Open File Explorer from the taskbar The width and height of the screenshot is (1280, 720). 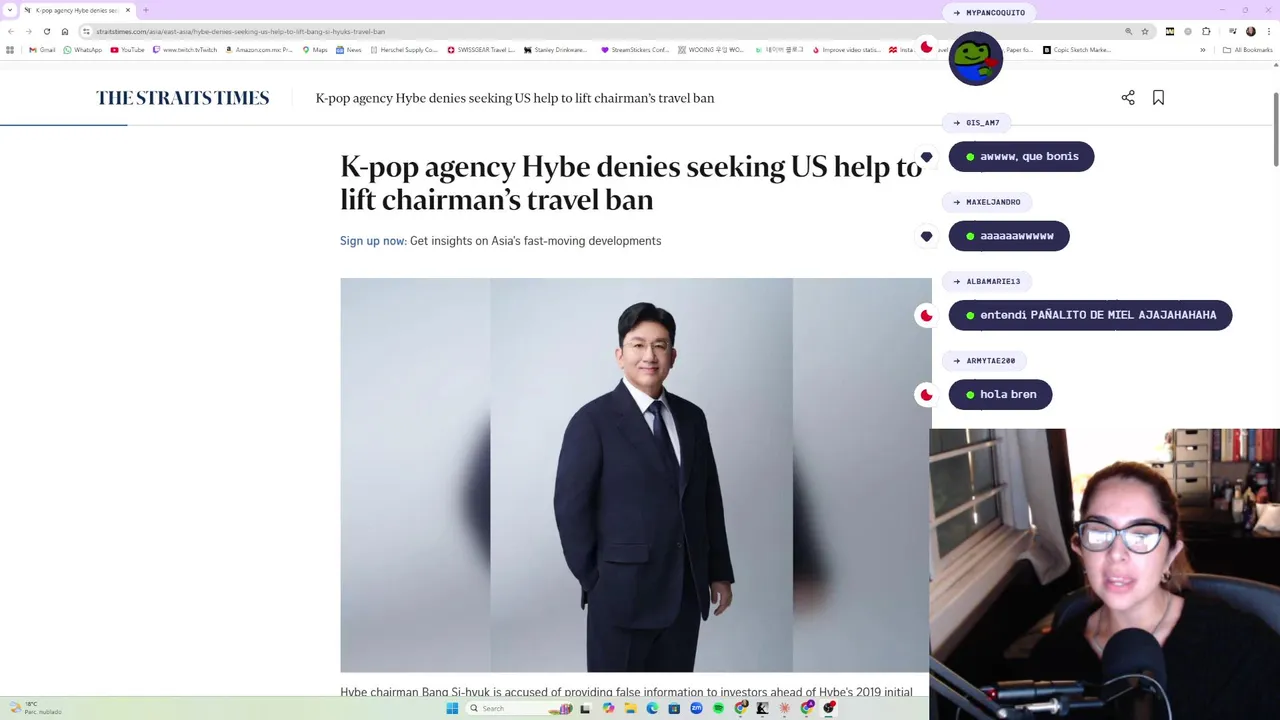(x=630, y=708)
